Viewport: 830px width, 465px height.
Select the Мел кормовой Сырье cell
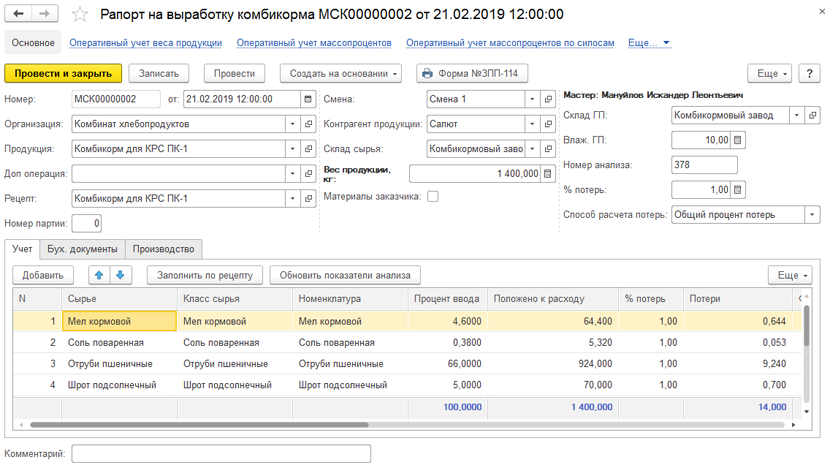point(120,321)
